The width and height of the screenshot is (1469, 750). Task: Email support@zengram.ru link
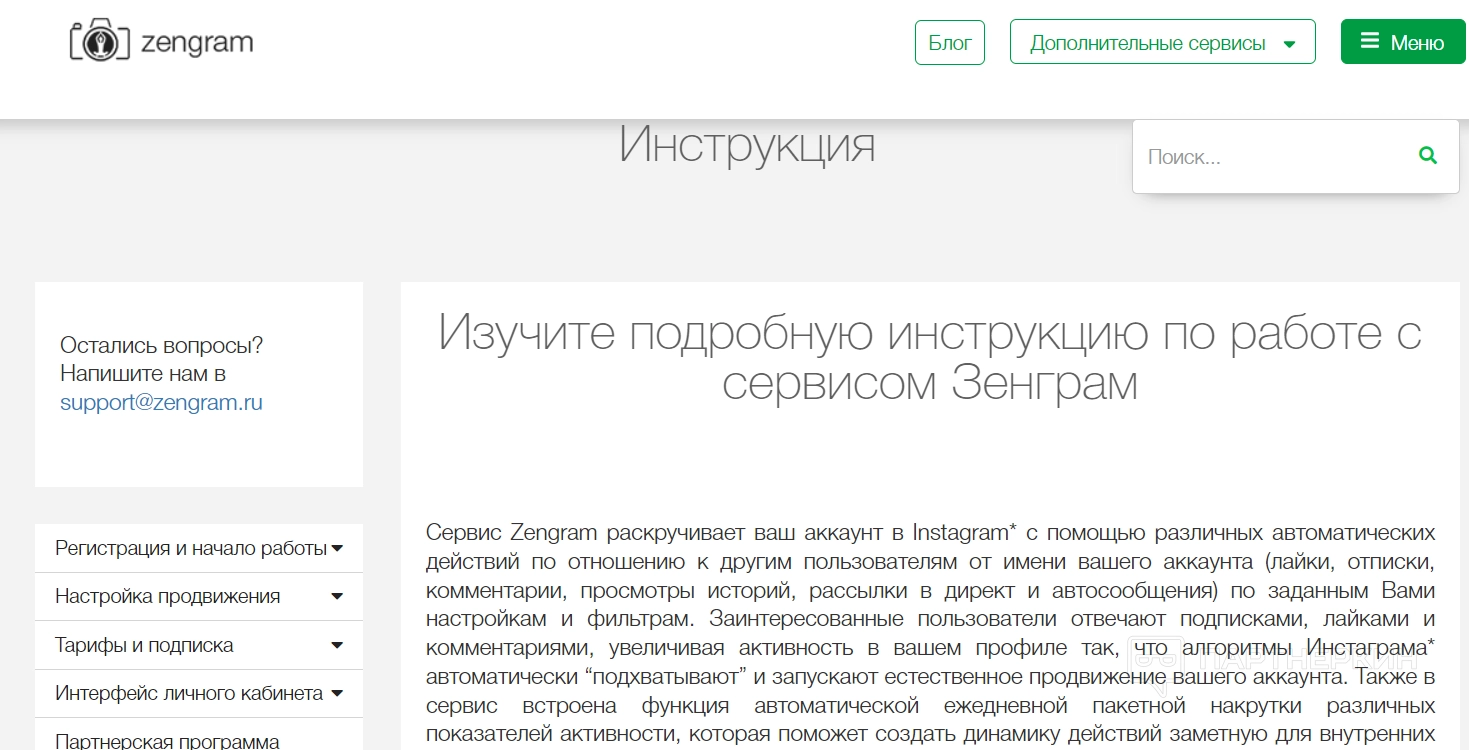(x=161, y=402)
